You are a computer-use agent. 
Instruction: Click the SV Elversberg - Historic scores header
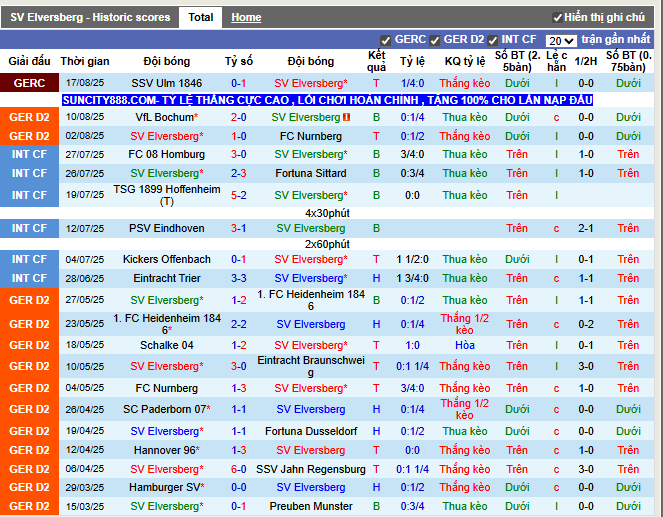click(90, 17)
